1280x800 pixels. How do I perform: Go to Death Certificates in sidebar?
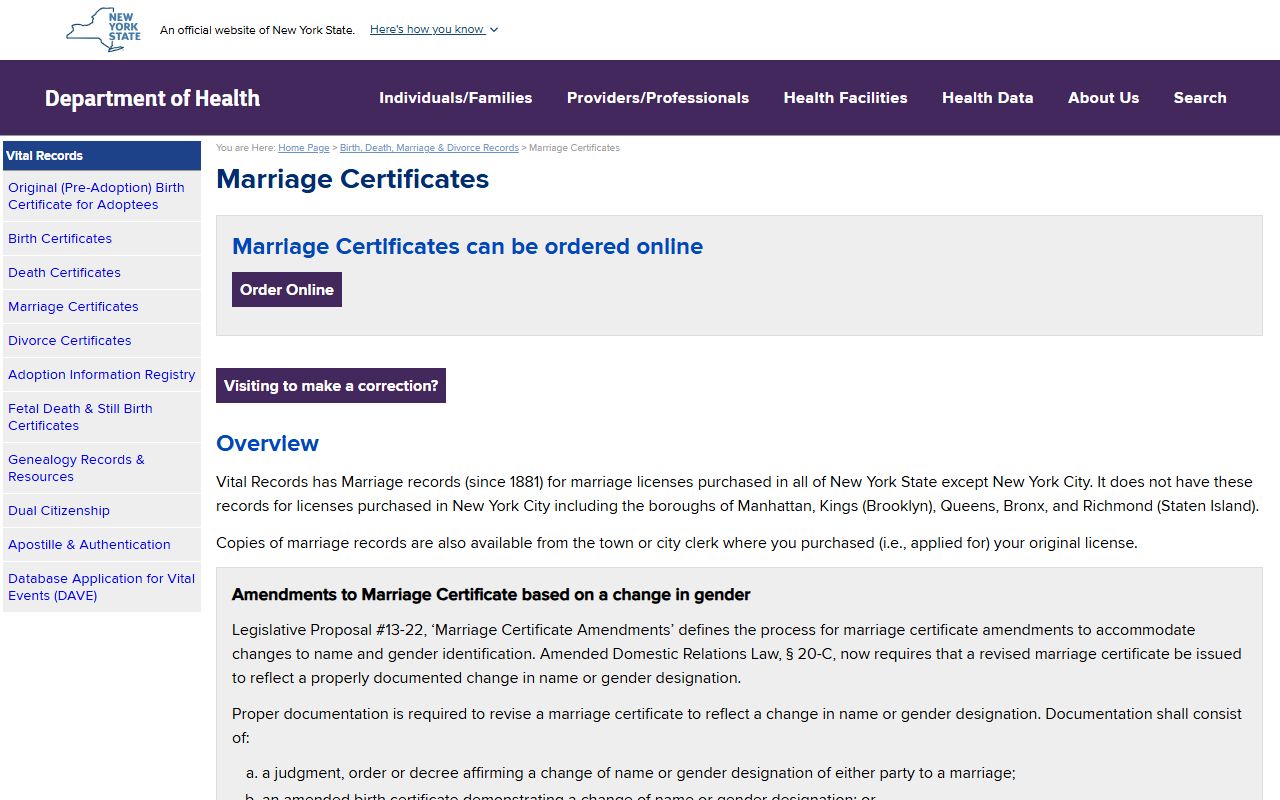[102, 273]
